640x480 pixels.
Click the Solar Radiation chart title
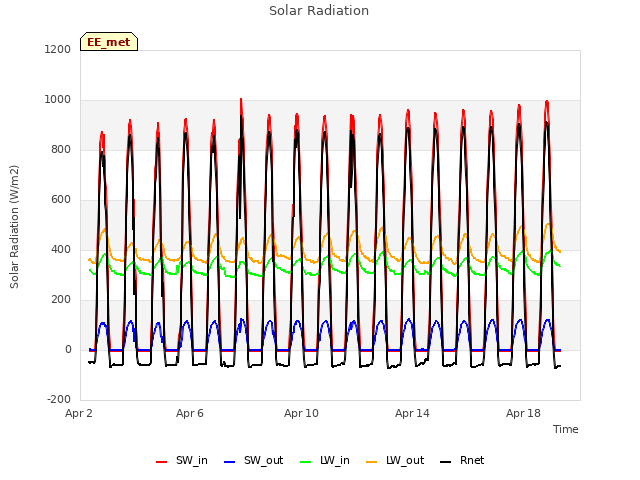pos(319,11)
